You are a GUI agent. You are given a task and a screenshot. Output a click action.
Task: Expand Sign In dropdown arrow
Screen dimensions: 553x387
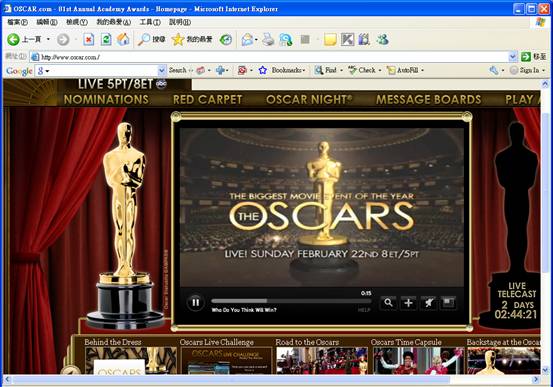coord(543,71)
